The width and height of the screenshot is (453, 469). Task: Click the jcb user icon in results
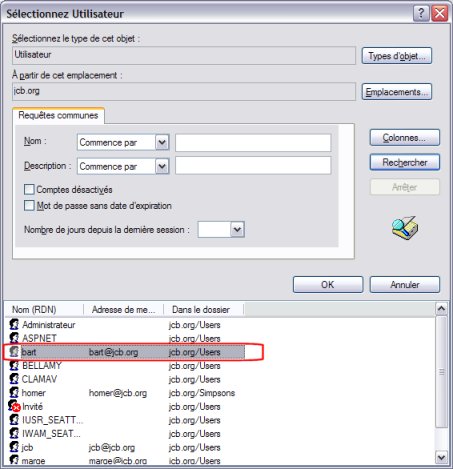tap(14, 447)
